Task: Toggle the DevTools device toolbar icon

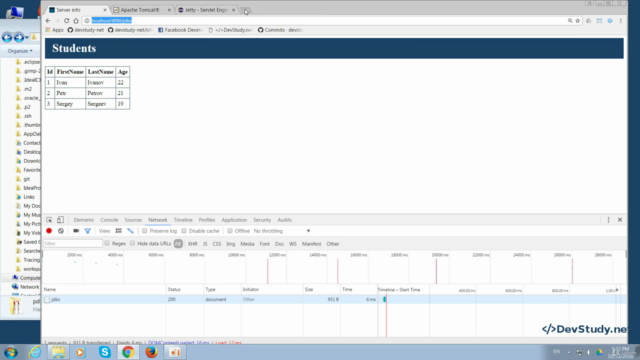Action: (60, 220)
